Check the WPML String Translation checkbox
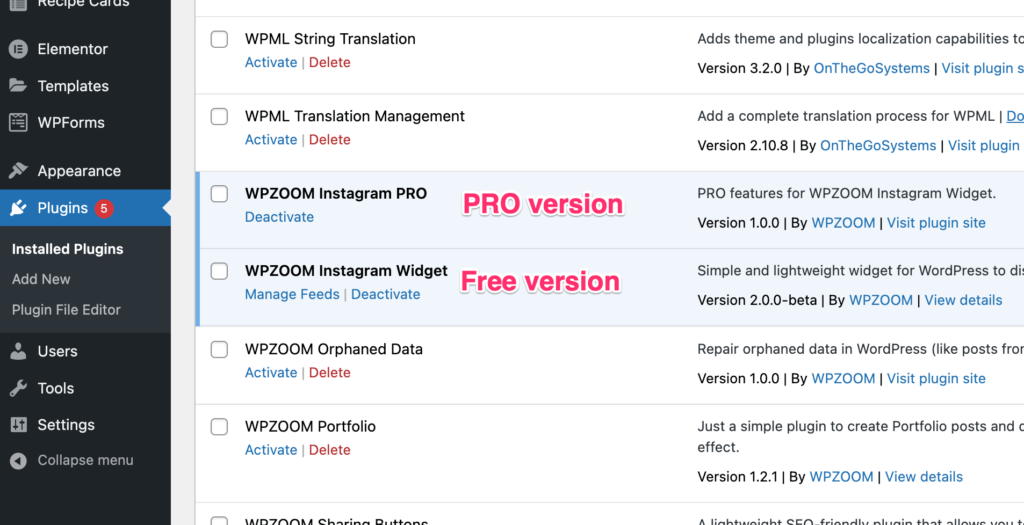Viewport: 1024px width, 525px height. [219, 39]
